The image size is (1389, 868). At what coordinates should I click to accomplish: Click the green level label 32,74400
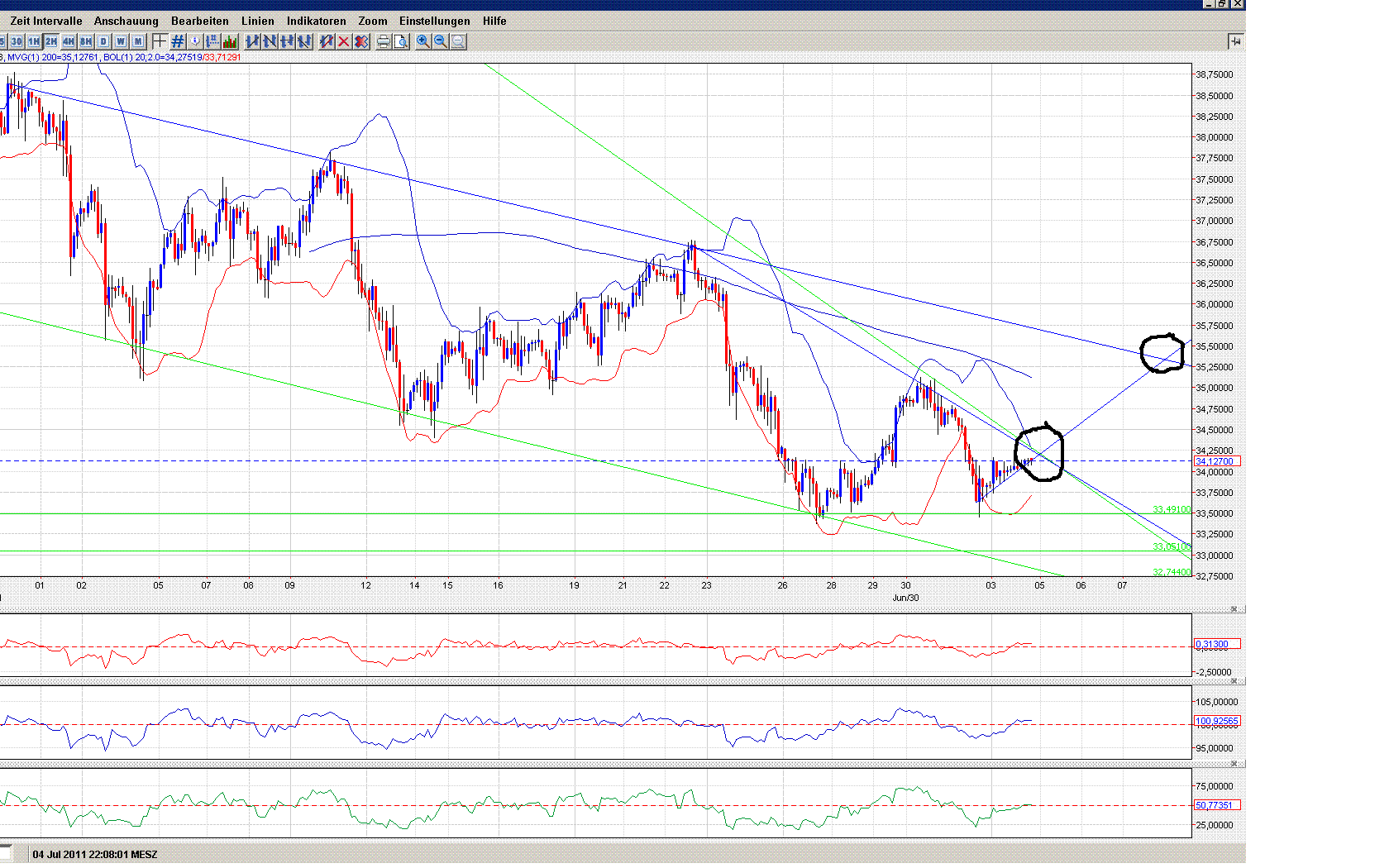pos(1172,572)
